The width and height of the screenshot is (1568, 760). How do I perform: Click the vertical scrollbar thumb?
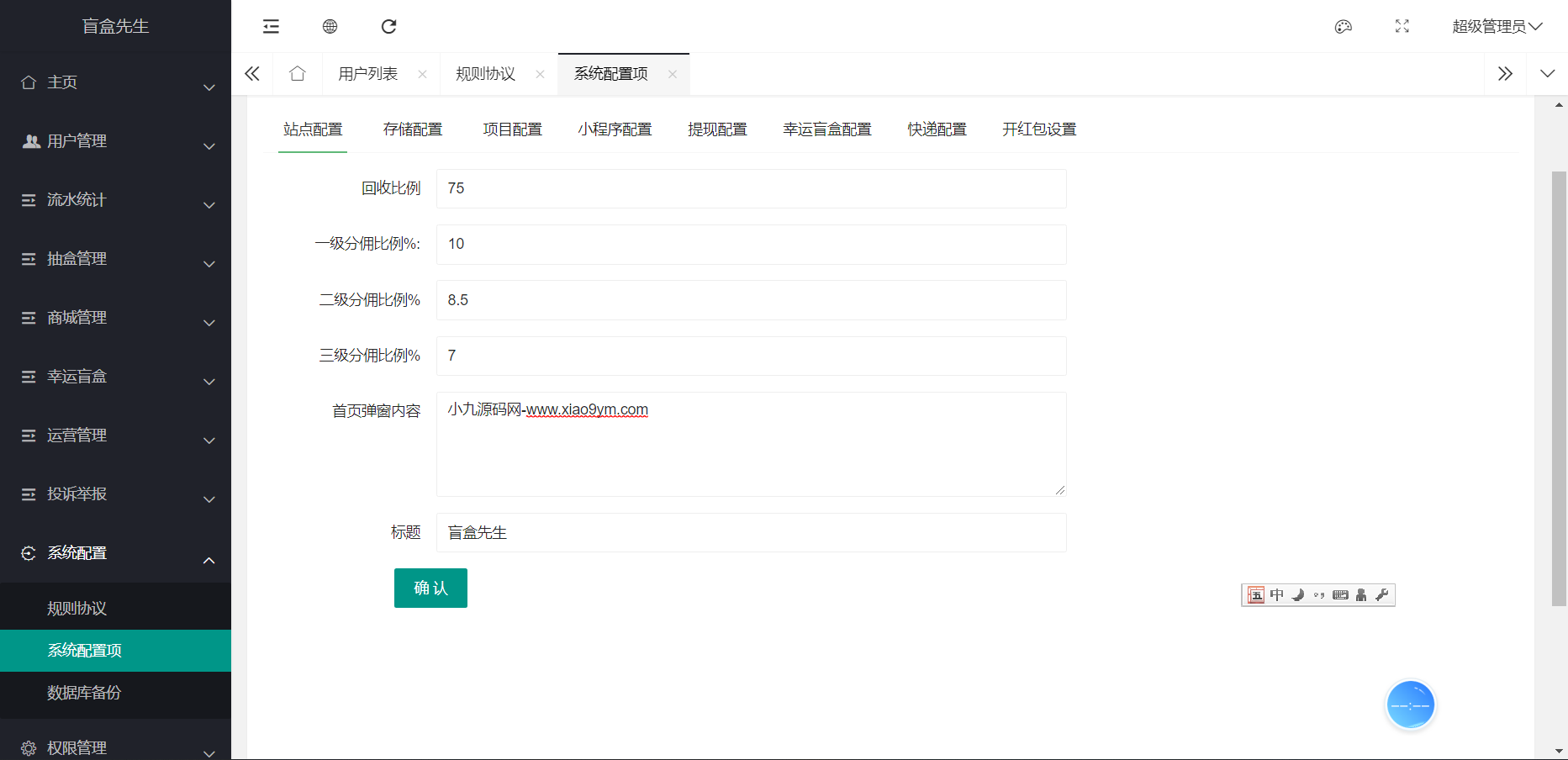pyautogui.click(x=1559, y=388)
